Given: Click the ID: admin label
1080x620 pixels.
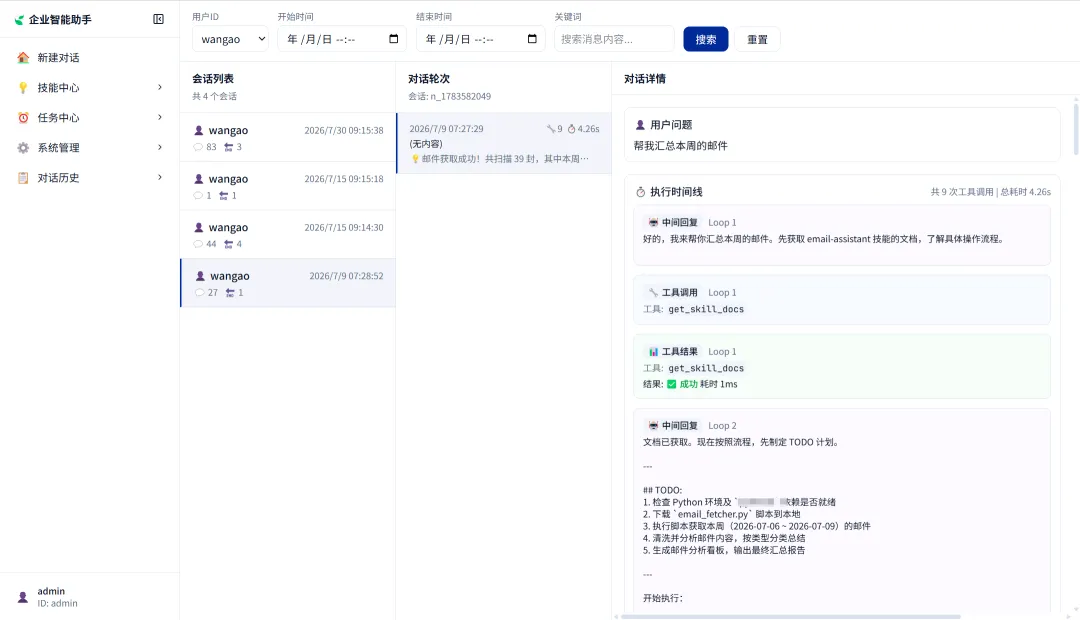Looking at the screenshot, I should pos(57,603).
